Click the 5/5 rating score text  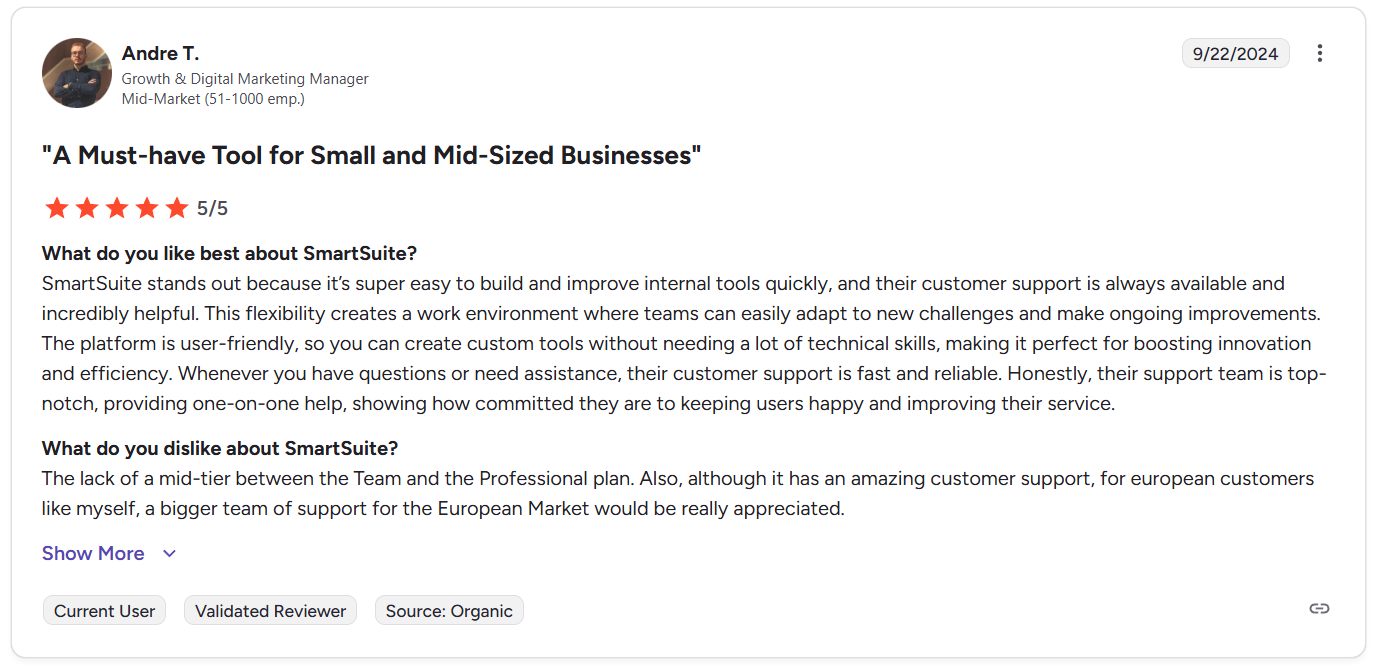(212, 208)
